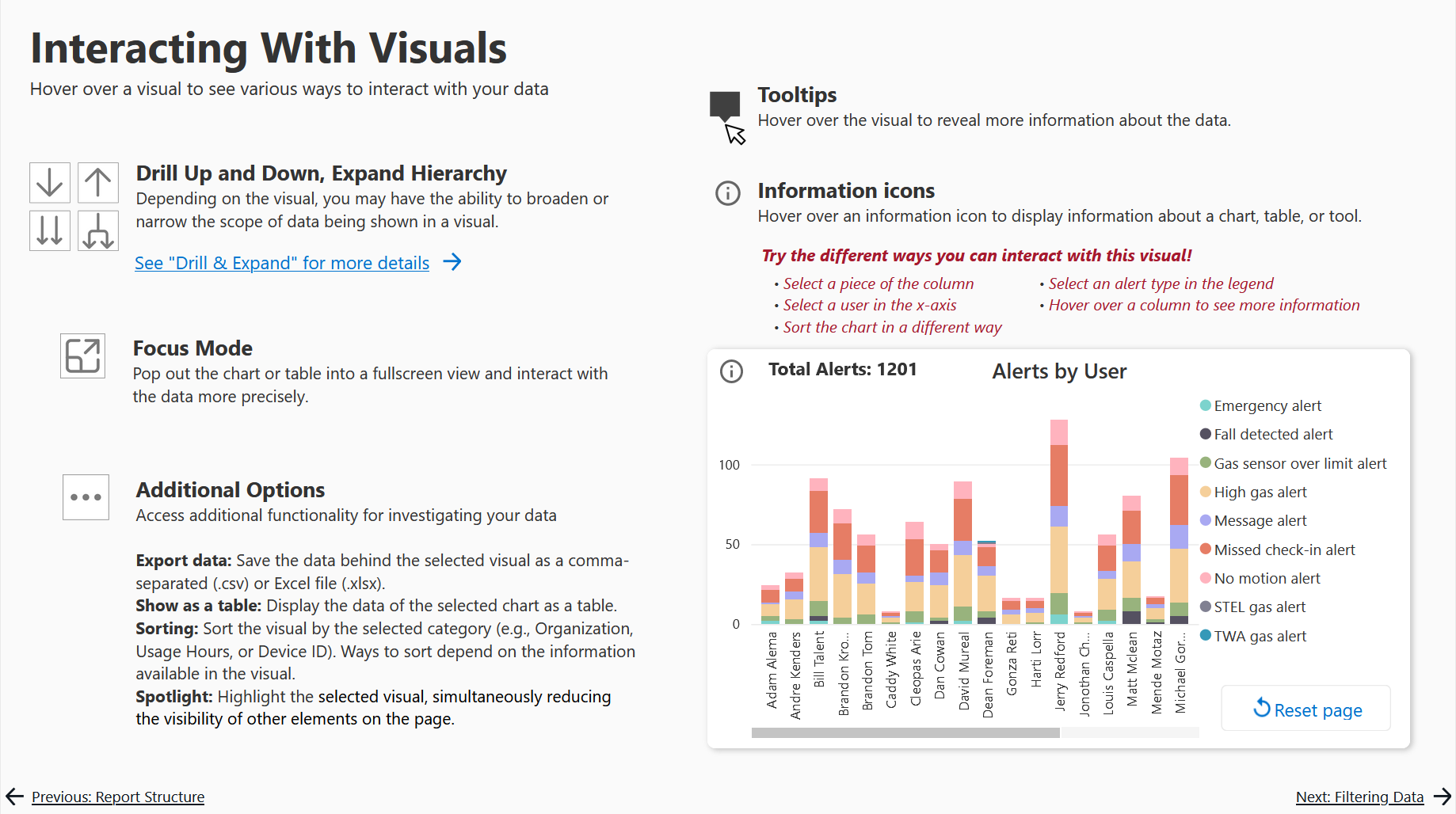Viewport: 1456px width, 814px height.
Task: Click the info icon beside Total Alerts
Action: 731,371
